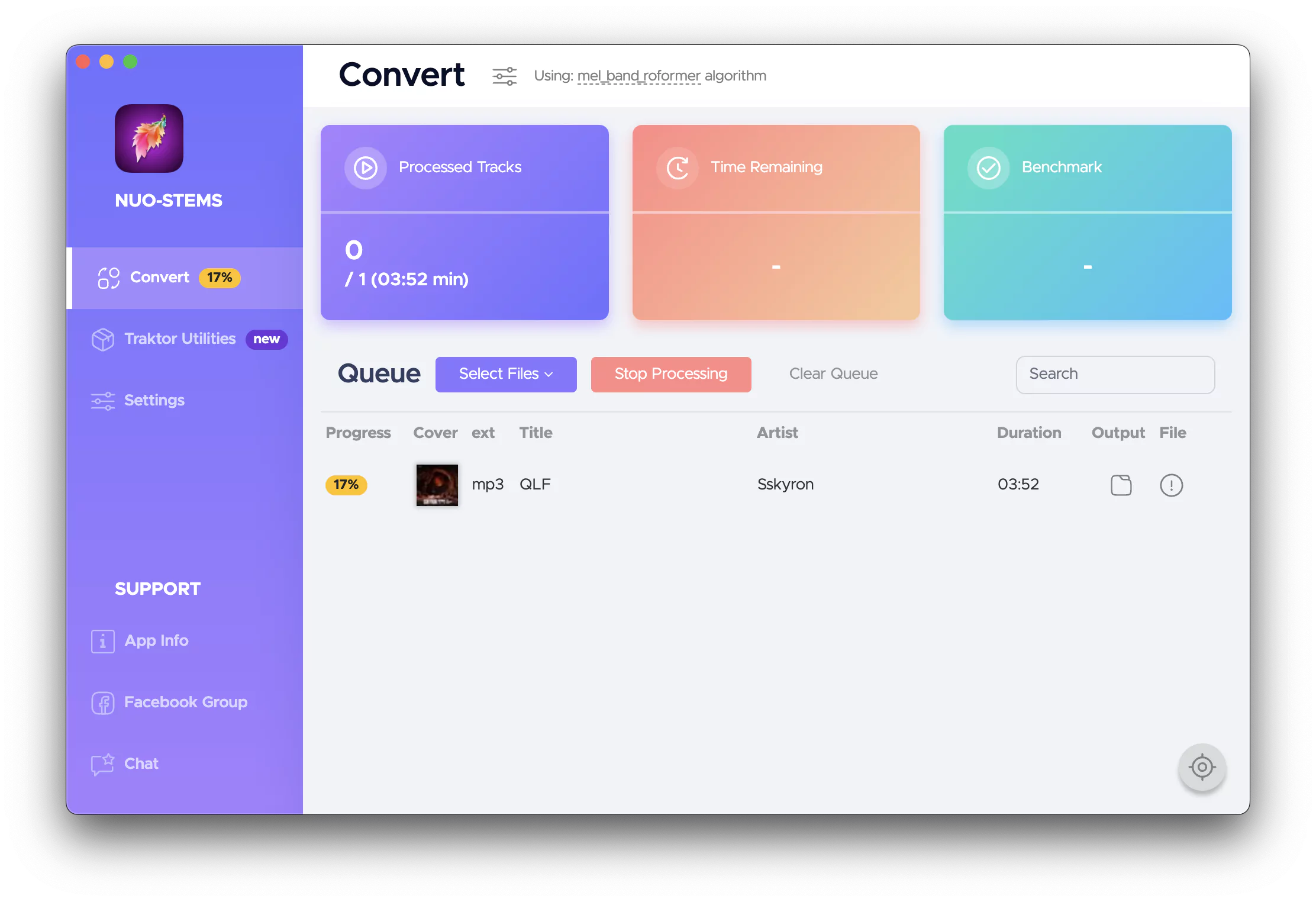Click the new badge beside Traktor Utilities
Viewport: 1316px width, 902px height.
pyautogui.click(x=267, y=339)
